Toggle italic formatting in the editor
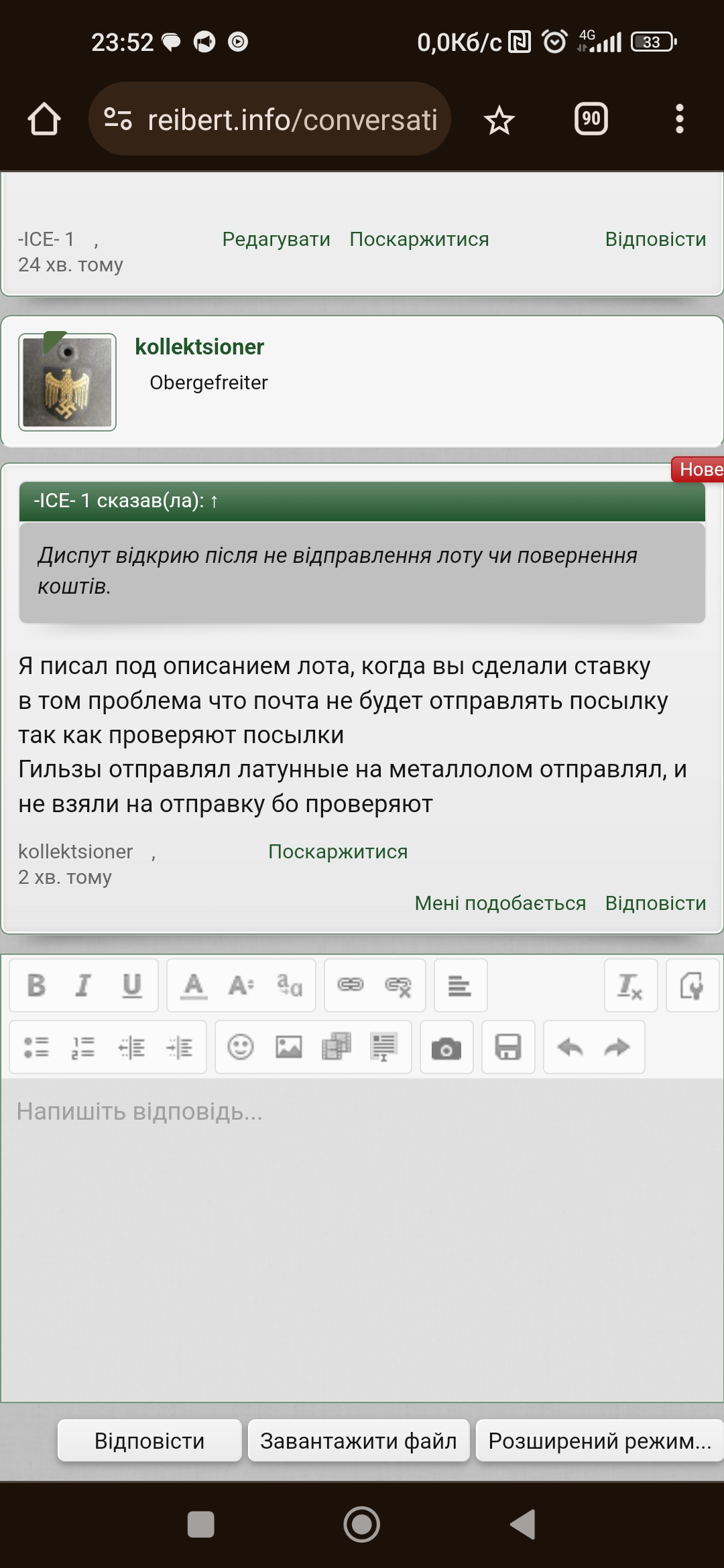This screenshot has width=724, height=1568. pos(83,985)
